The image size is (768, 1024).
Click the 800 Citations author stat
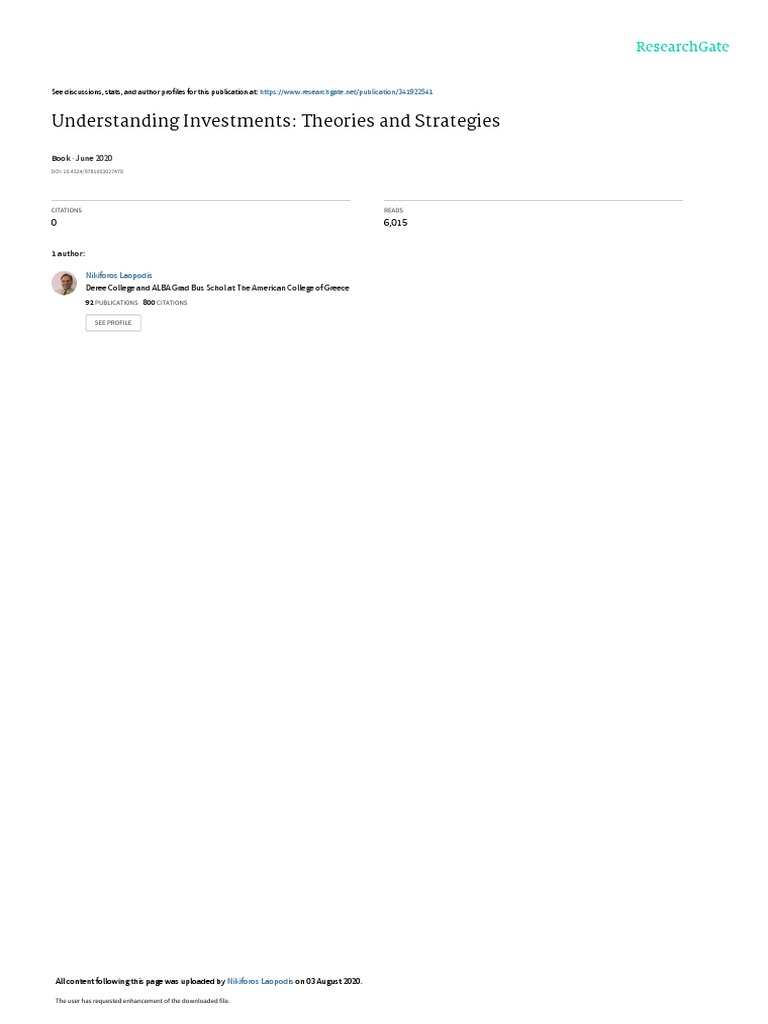[165, 303]
